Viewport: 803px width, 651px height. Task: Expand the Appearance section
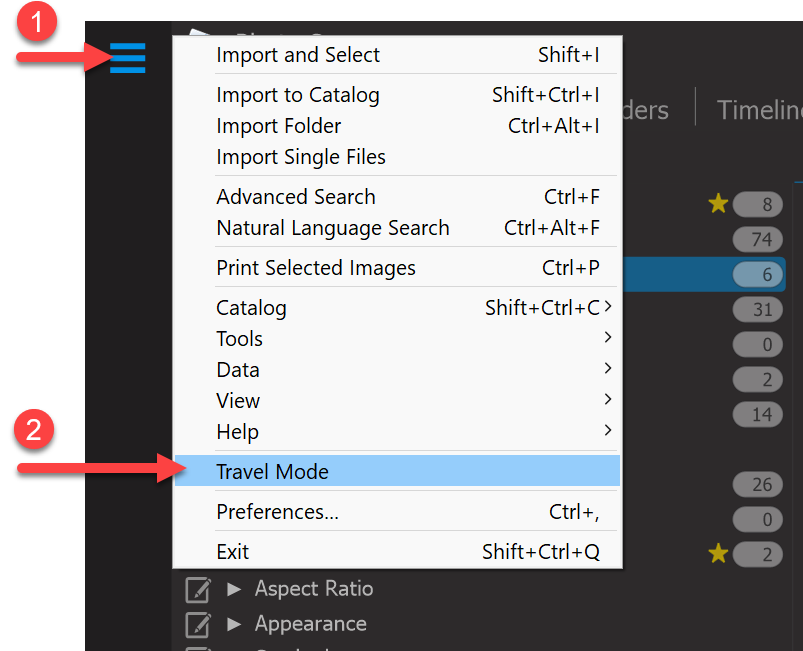[234, 624]
